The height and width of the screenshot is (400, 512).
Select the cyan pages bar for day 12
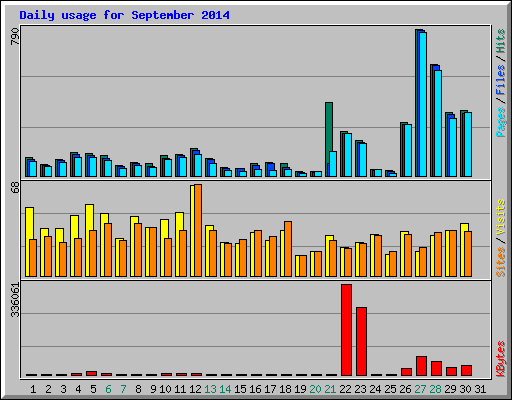(198, 165)
